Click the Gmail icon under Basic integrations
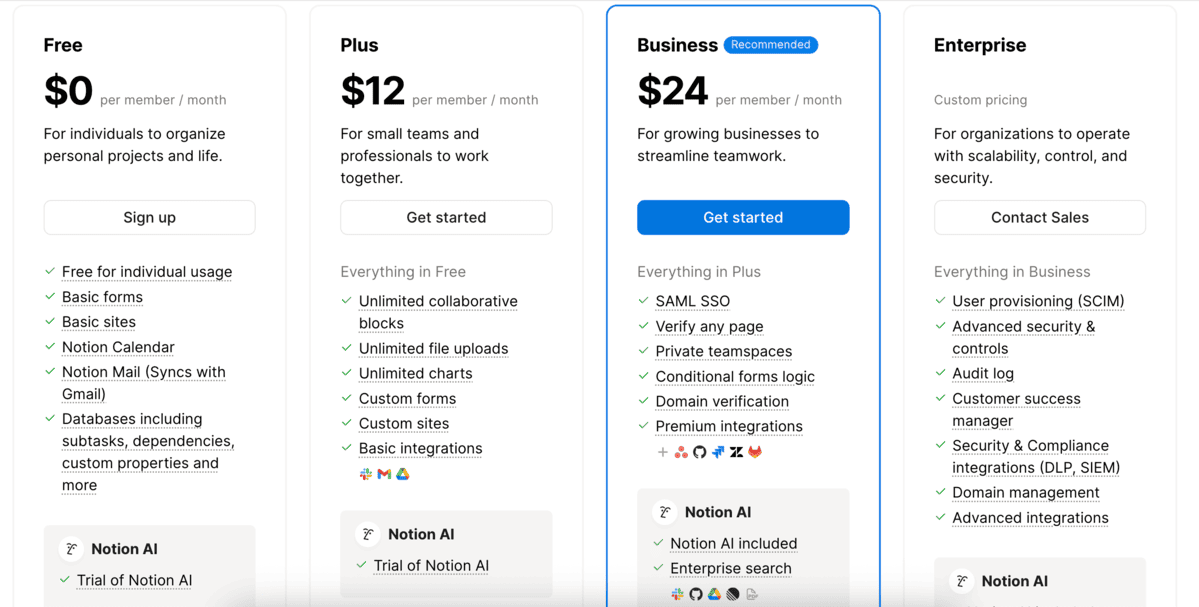Image resolution: width=1199 pixels, height=607 pixels. (x=384, y=474)
